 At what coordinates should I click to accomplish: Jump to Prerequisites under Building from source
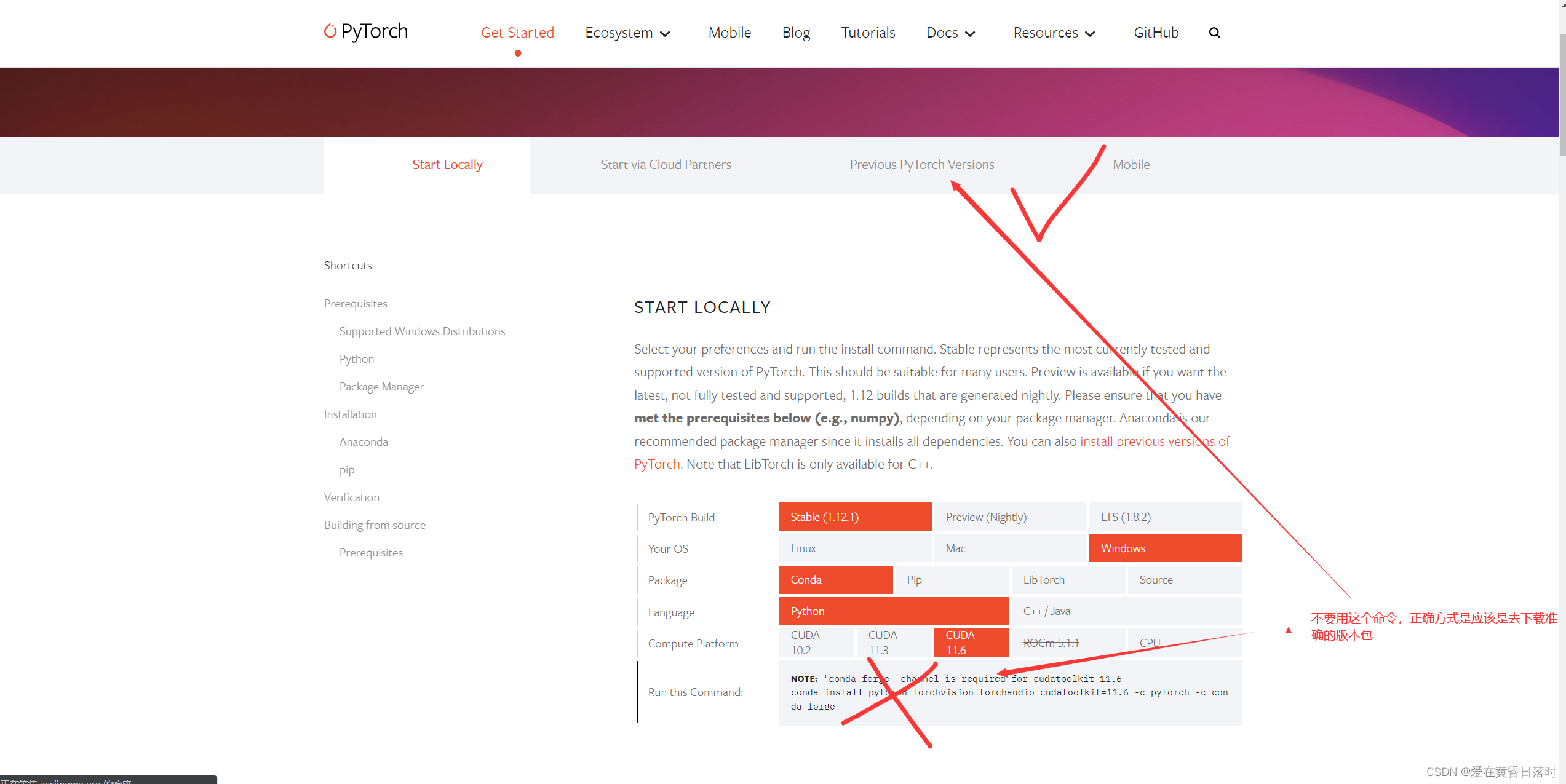coord(371,553)
